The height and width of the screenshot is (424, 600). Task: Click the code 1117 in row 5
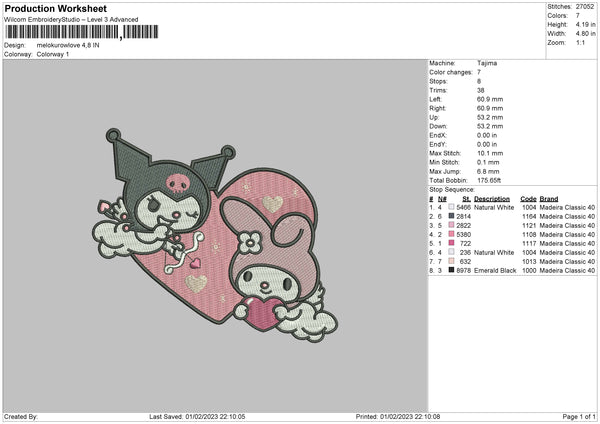tap(529, 243)
